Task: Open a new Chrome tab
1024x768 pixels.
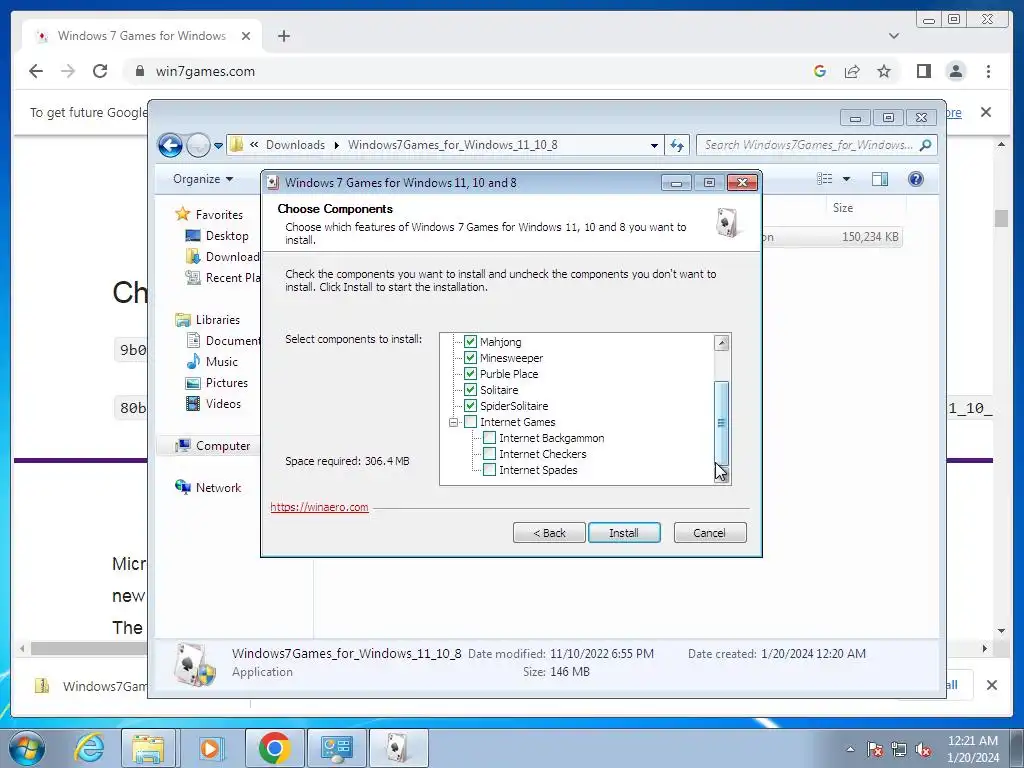Action: [283, 36]
